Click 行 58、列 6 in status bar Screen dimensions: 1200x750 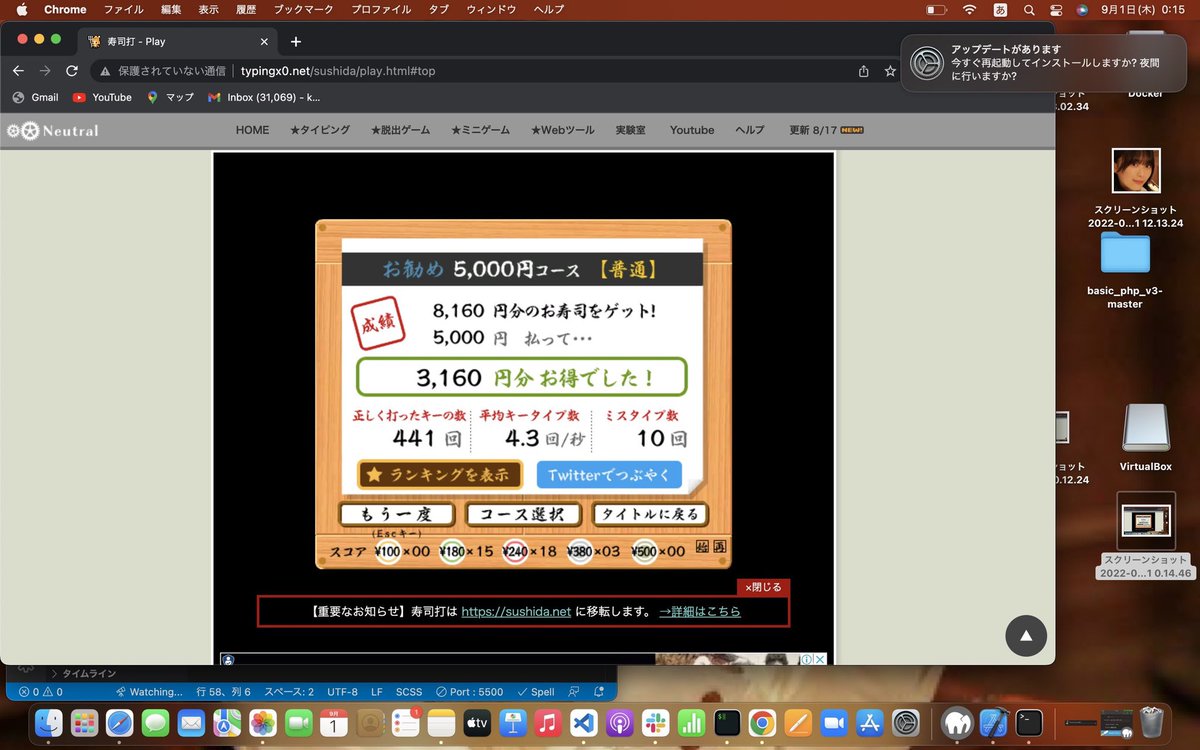pos(223,692)
